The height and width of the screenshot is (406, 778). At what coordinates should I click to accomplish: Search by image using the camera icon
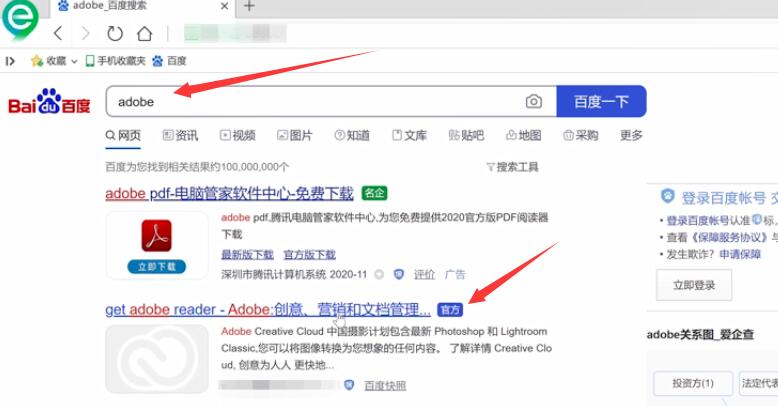tap(533, 101)
